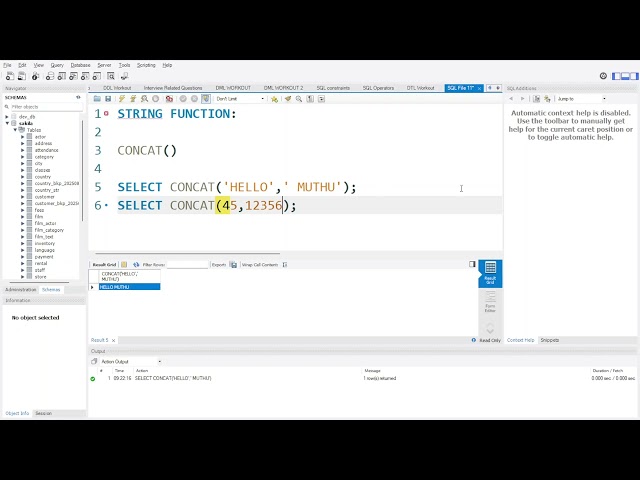Click the Filter objects search field

tap(46, 107)
